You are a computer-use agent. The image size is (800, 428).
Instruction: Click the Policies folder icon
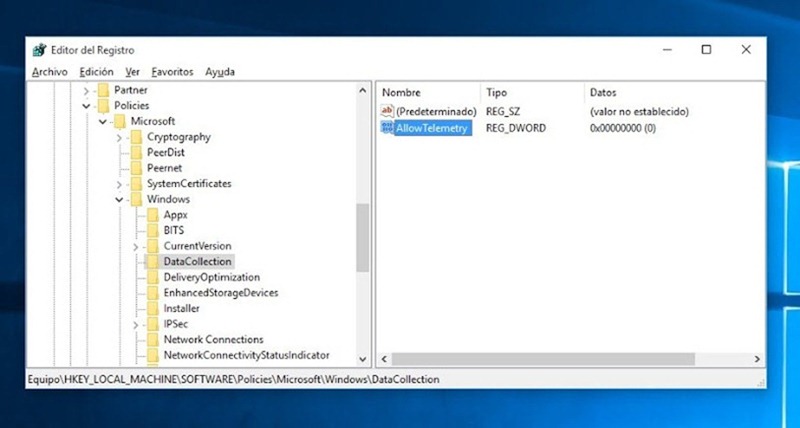point(104,106)
